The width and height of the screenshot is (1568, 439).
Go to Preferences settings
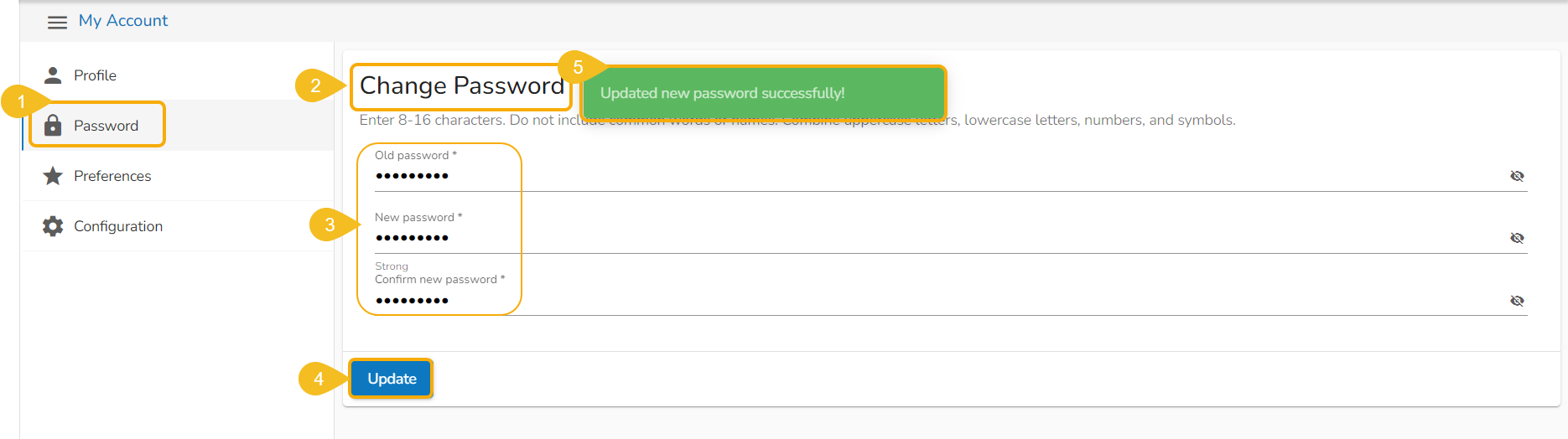[112, 176]
